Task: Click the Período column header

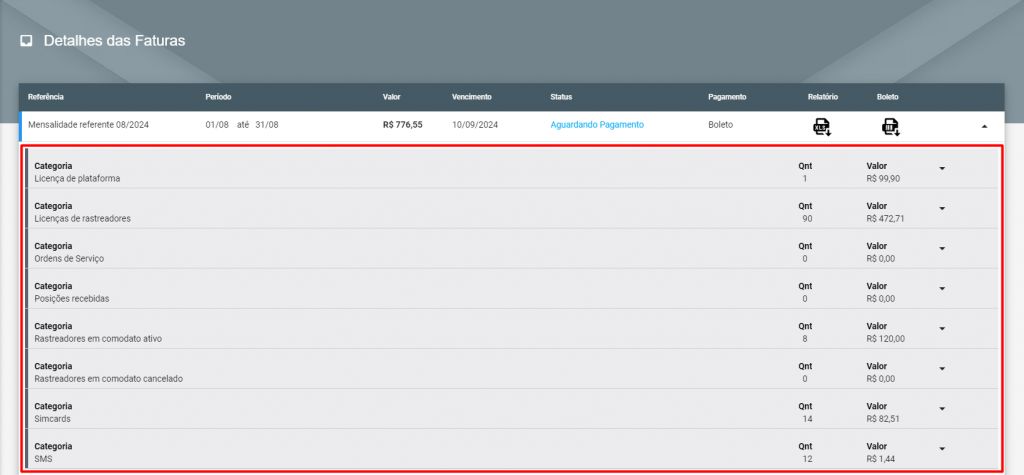Action: 219,97
